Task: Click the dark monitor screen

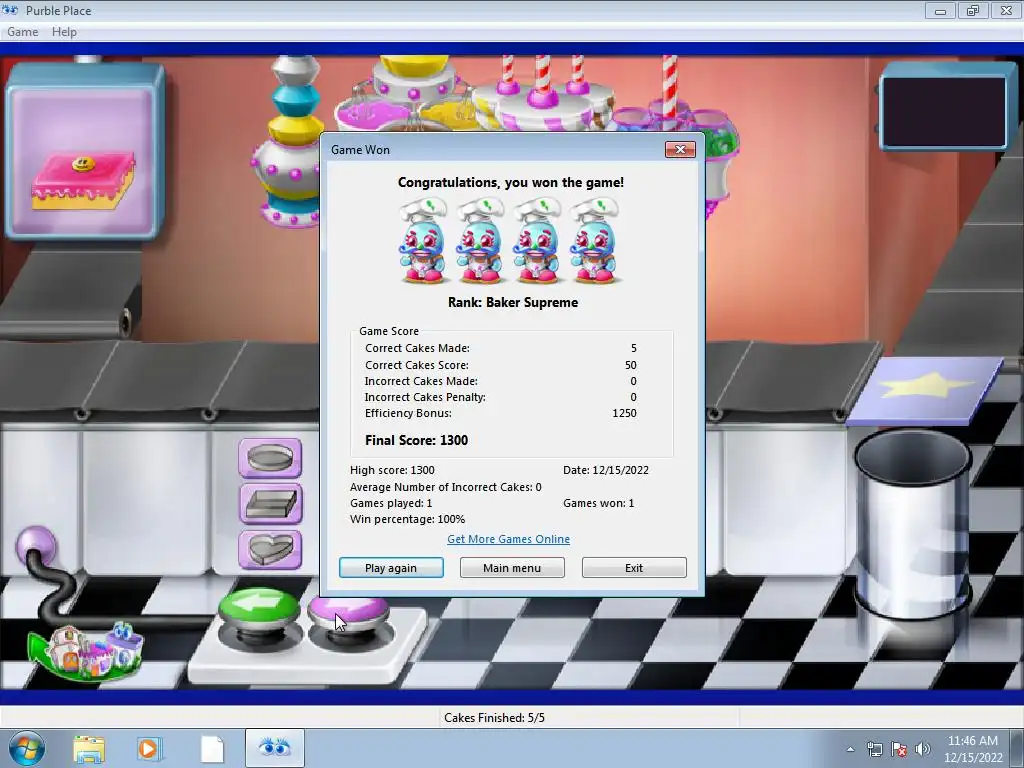Action: (944, 111)
